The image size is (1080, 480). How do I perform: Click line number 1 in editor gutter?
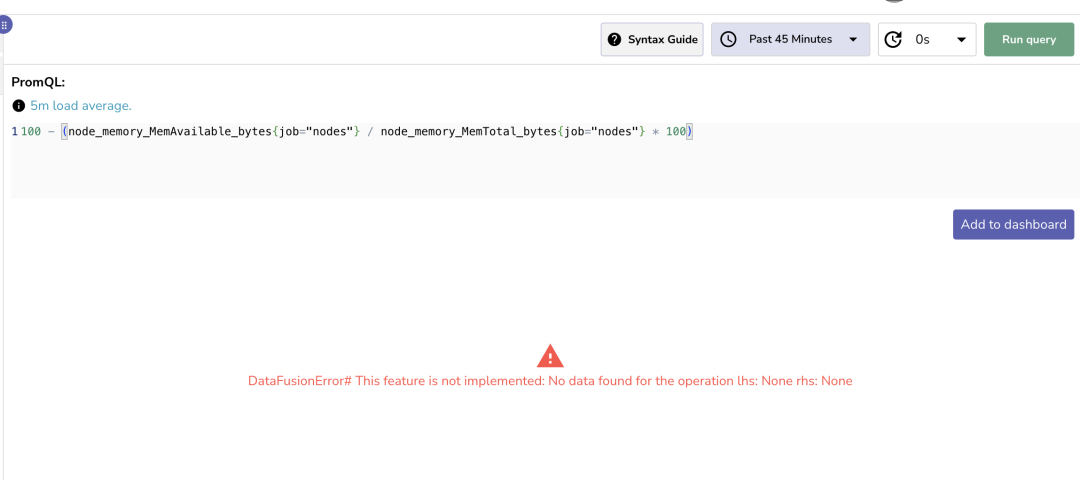pyautogui.click(x=14, y=132)
